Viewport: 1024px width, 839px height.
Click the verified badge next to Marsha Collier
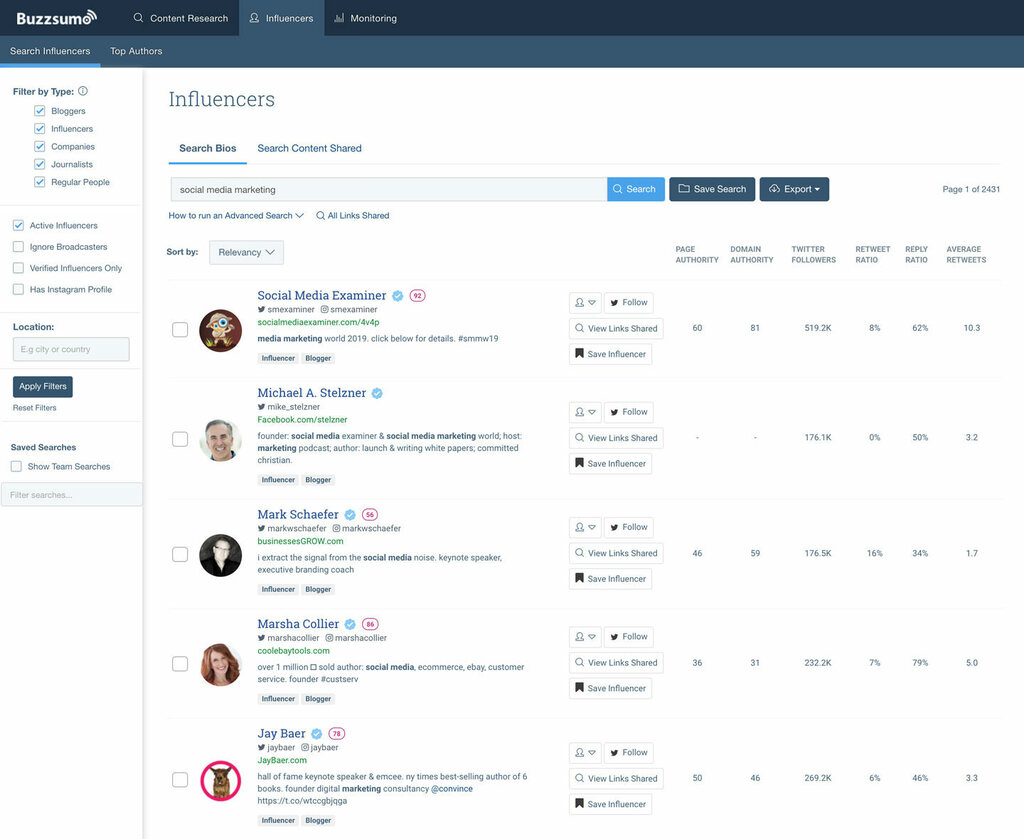coord(349,623)
